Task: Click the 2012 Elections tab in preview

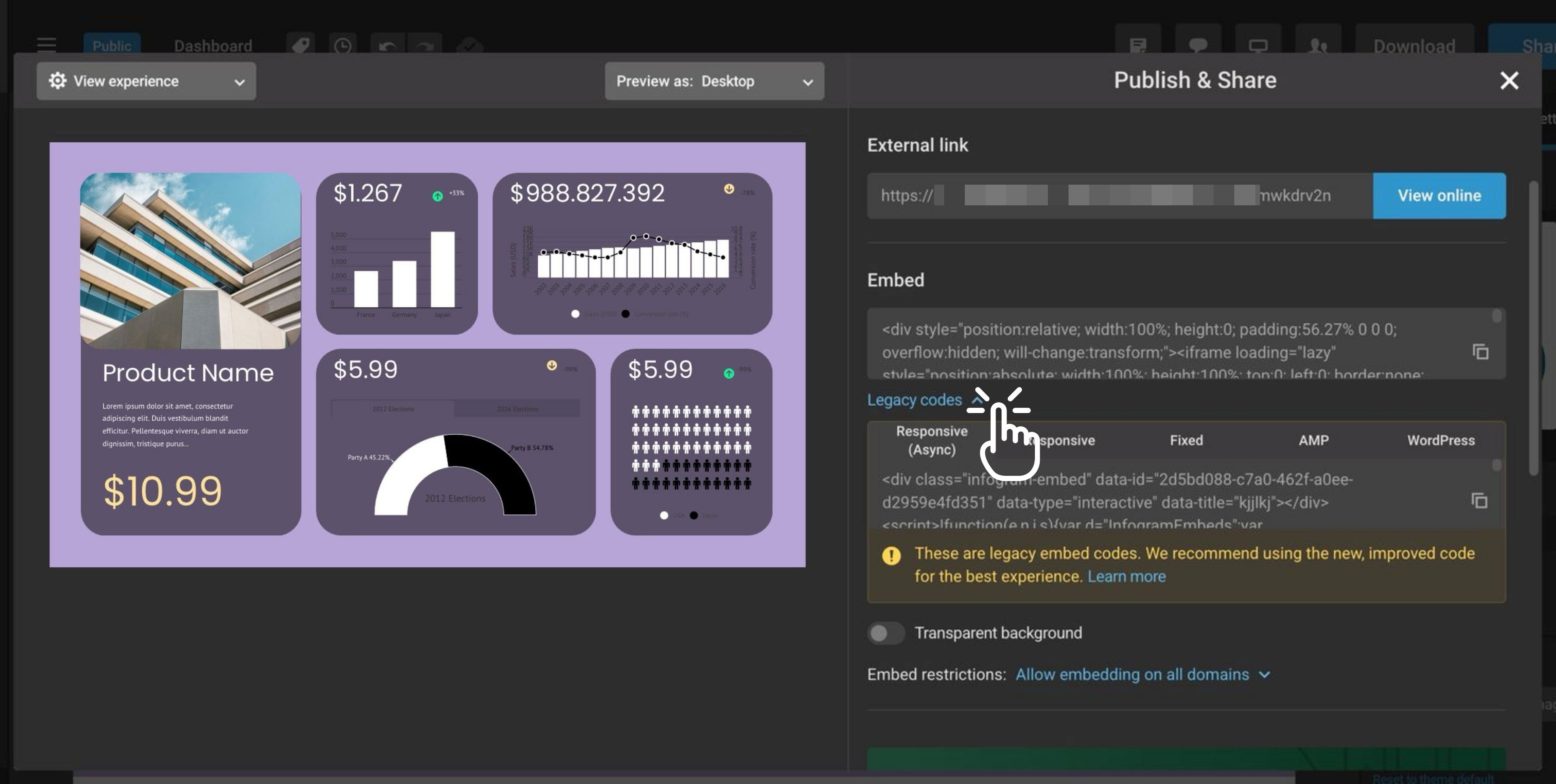Action: pos(393,409)
